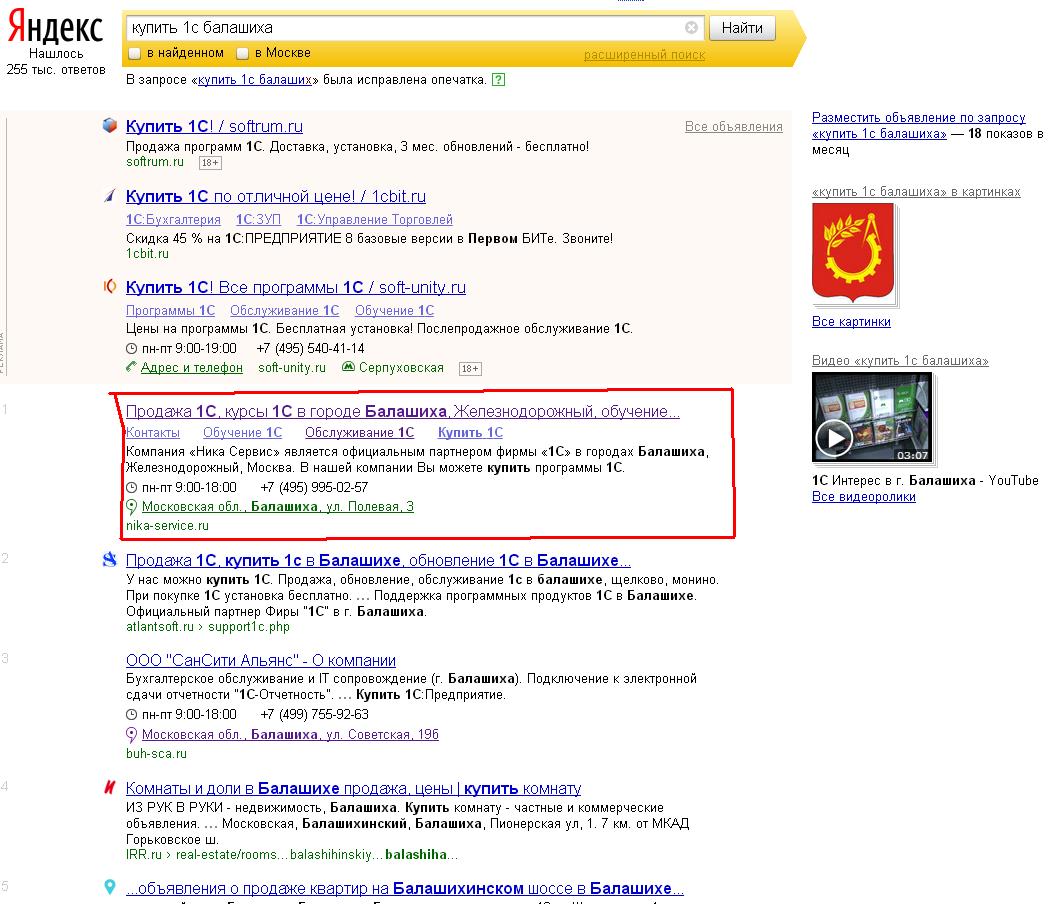Open 'Обучение 1С' under soft-unity.ru ad
The image size is (1061, 904).
tap(394, 310)
